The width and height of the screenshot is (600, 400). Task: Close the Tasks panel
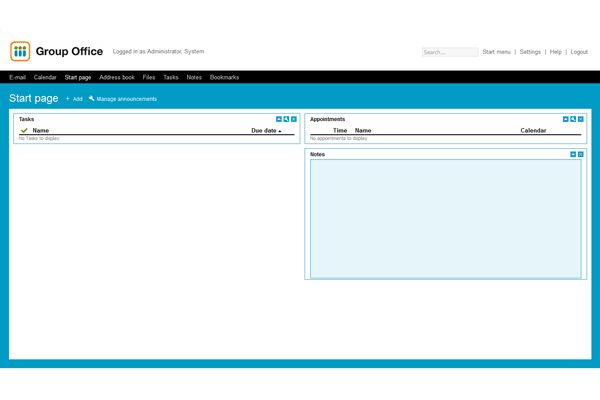click(294, 119)
